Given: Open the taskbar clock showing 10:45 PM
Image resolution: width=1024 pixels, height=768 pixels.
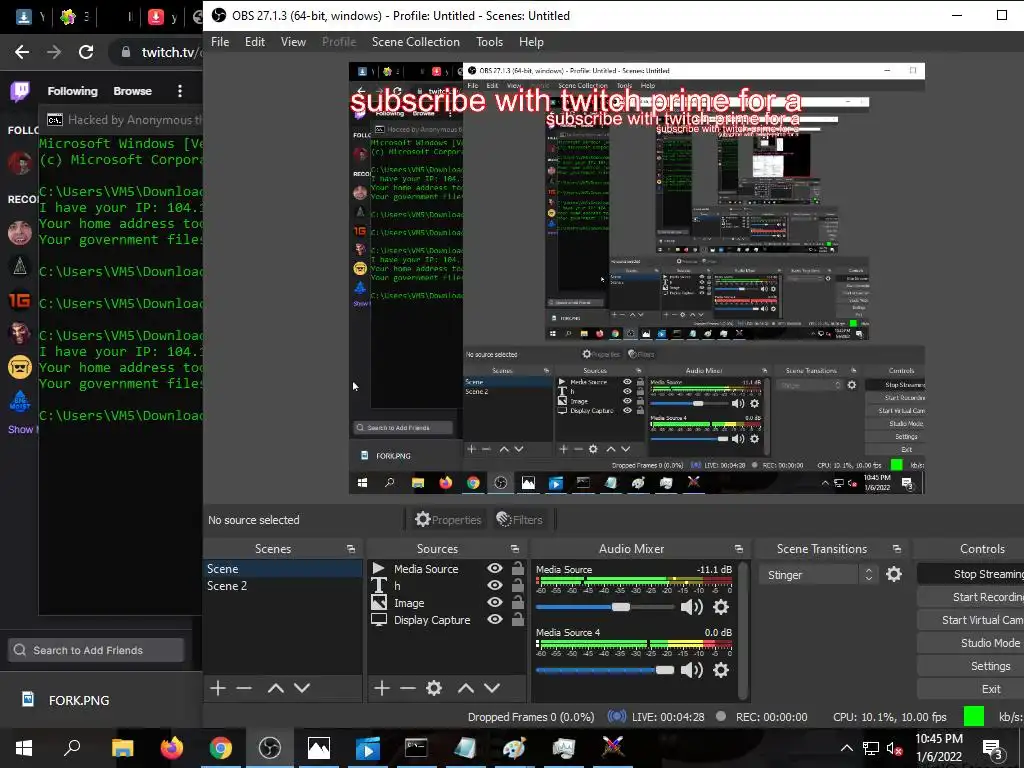Looking at the screenshot, I should point(939,748).
